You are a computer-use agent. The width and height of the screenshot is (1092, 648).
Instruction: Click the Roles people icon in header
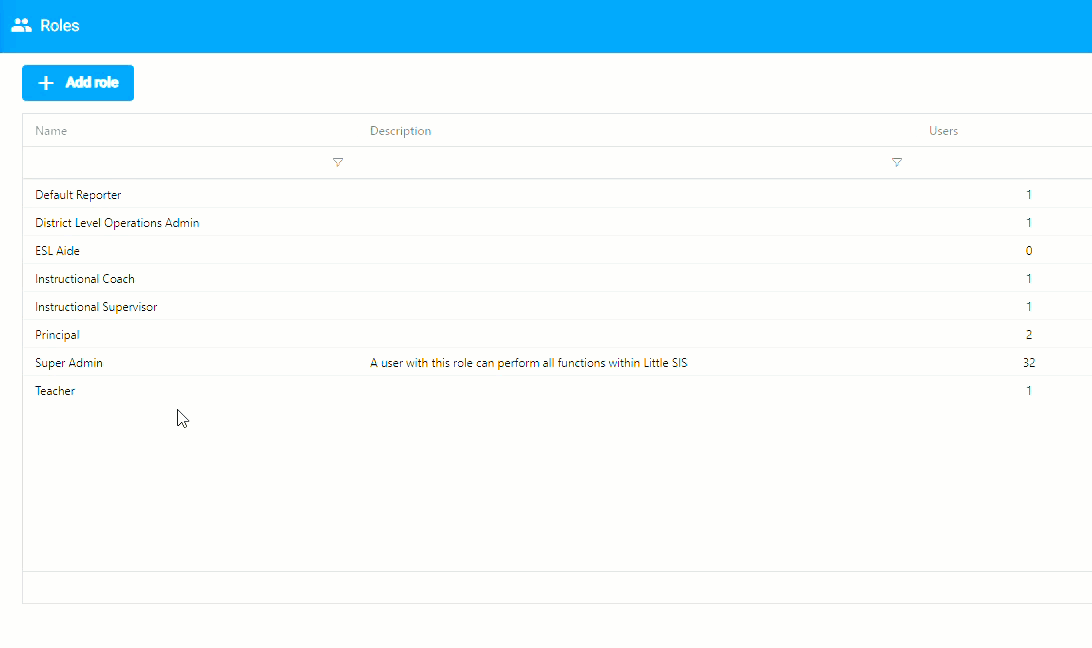pos(22,26)
